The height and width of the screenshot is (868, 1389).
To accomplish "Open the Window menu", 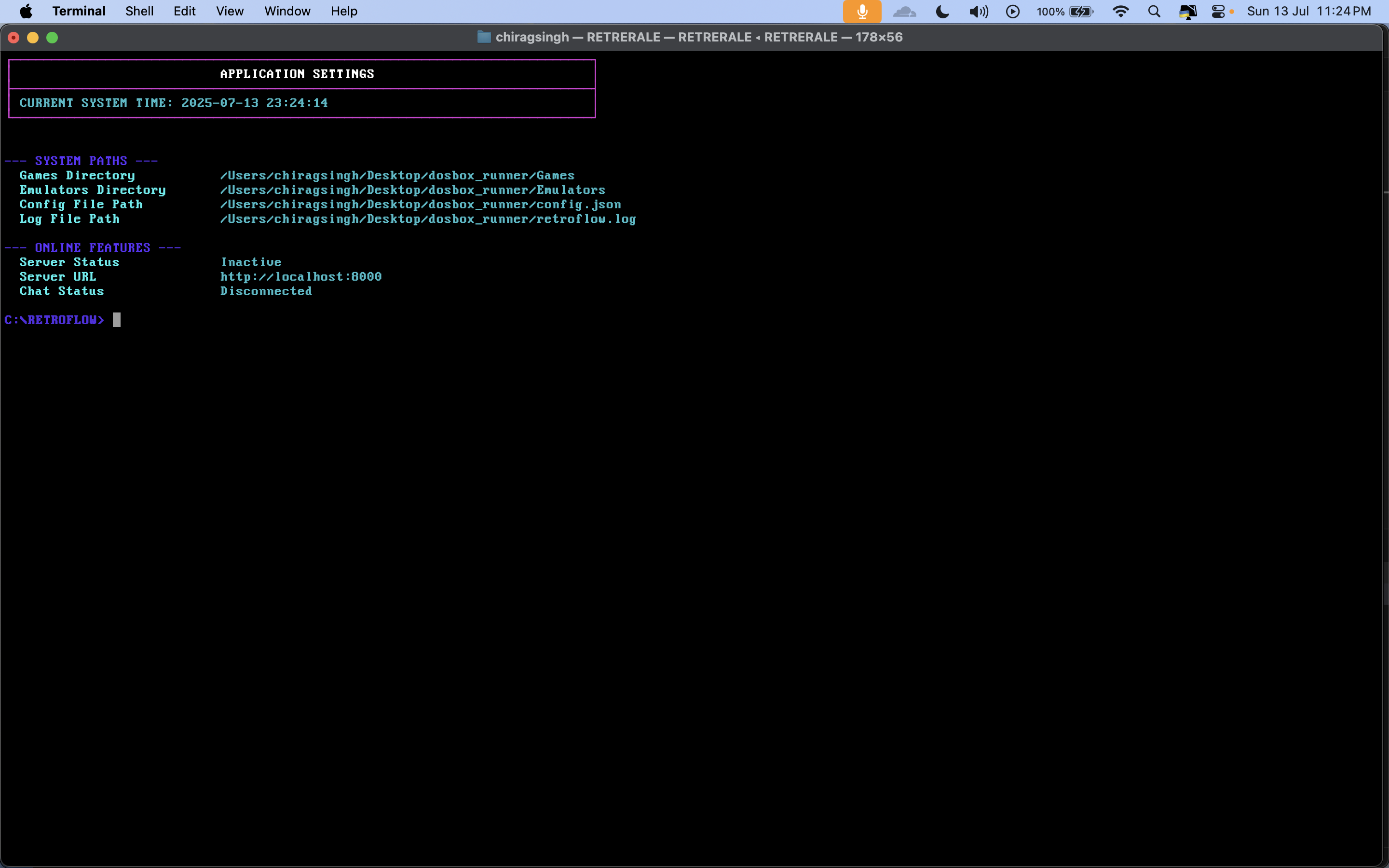I will click(x=287, y=12).
